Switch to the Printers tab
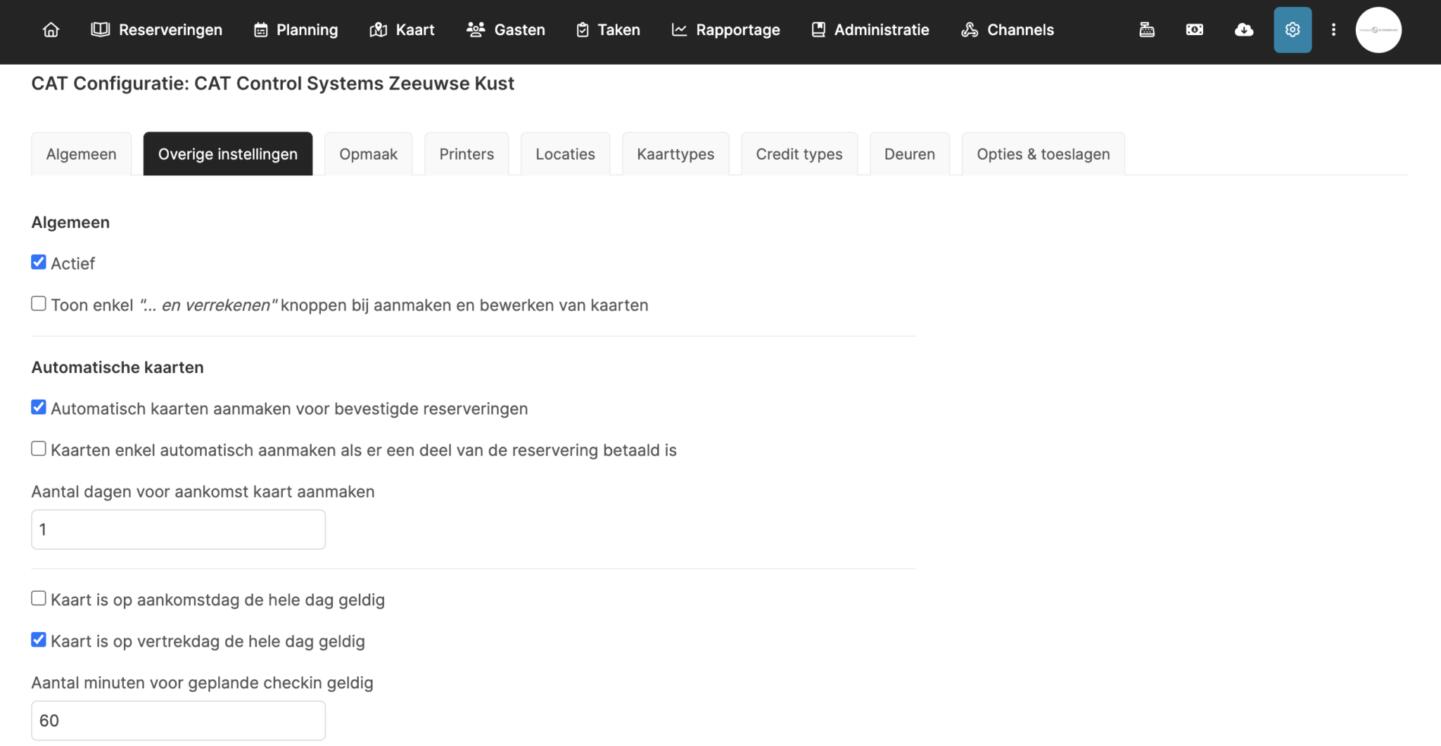This screenshot has height=746, width=1441. point(466,154)
